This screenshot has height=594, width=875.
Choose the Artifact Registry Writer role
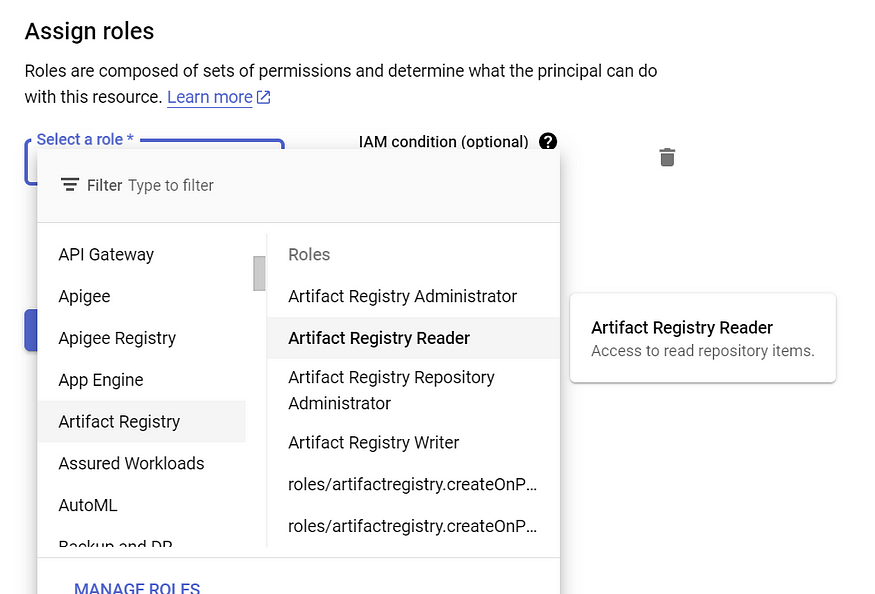click(x=373, y=442)
